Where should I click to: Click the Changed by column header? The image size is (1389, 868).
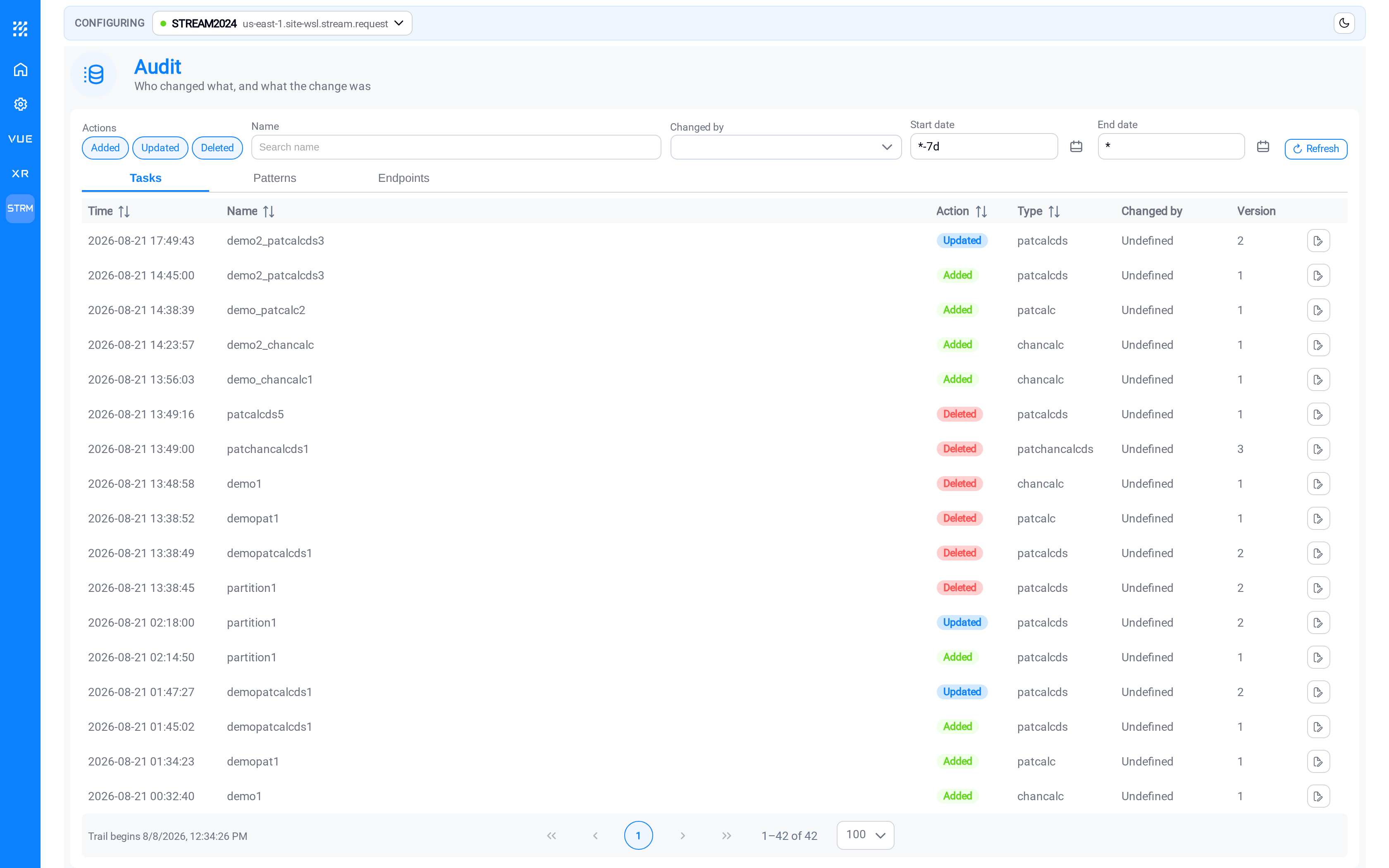(1151, 211)
